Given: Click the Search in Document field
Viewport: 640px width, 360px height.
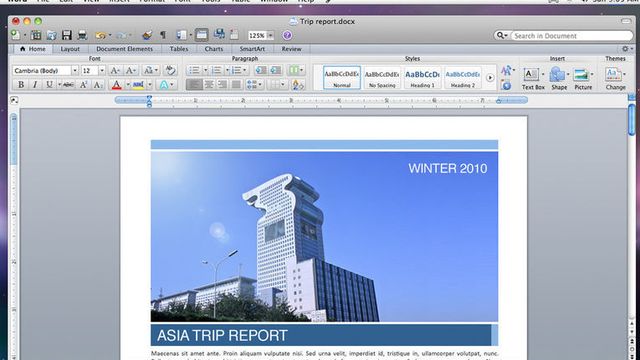Looking at the screenshot, I should (x=571, y=36).
